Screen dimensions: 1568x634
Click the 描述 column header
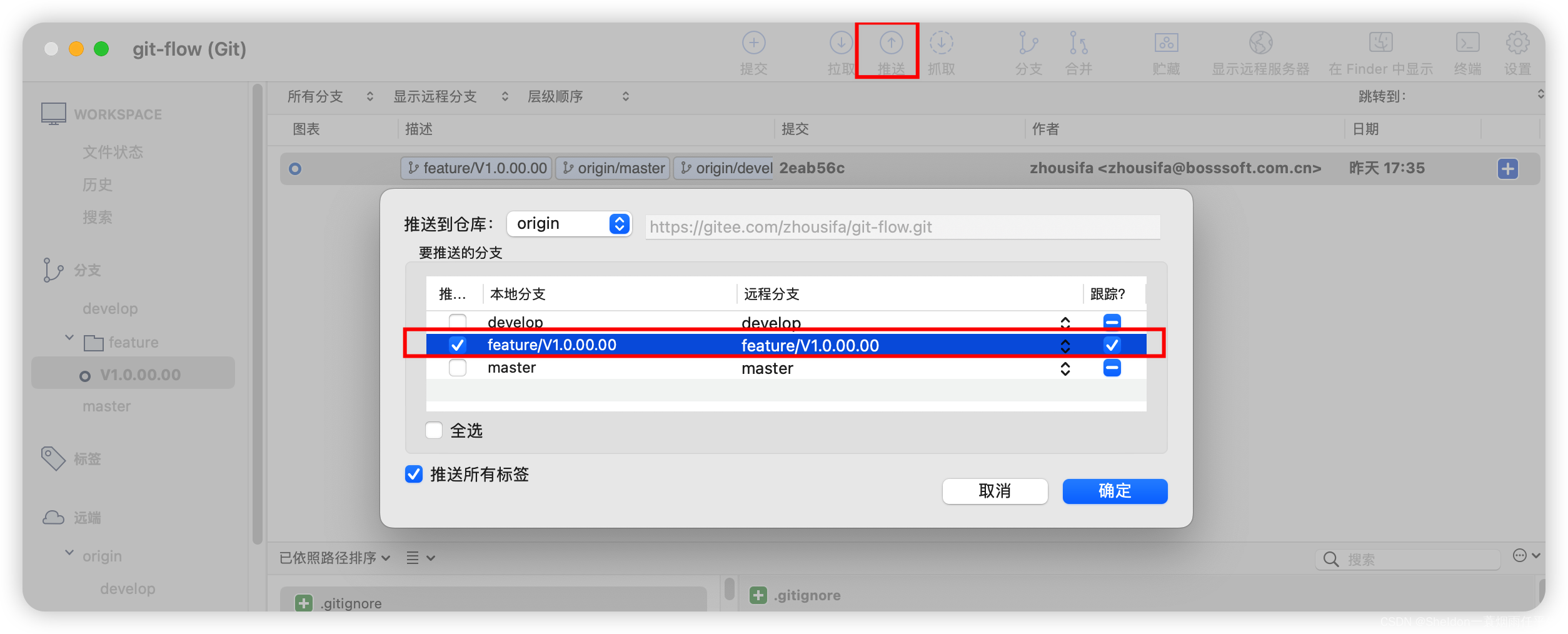pos(419,129)
